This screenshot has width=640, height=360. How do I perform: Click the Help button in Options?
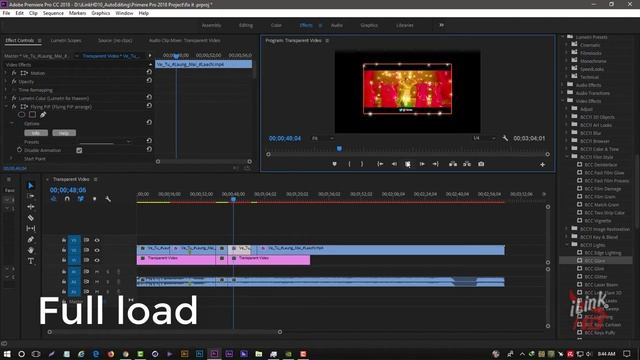64,133
